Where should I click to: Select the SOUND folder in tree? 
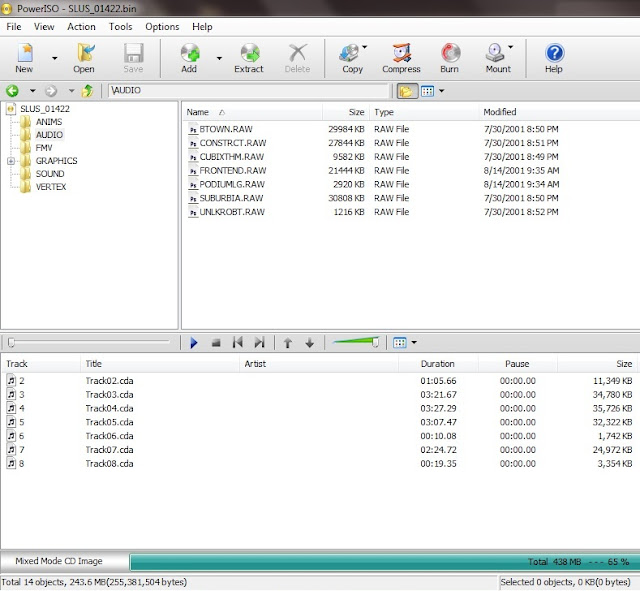coord(50,174)
